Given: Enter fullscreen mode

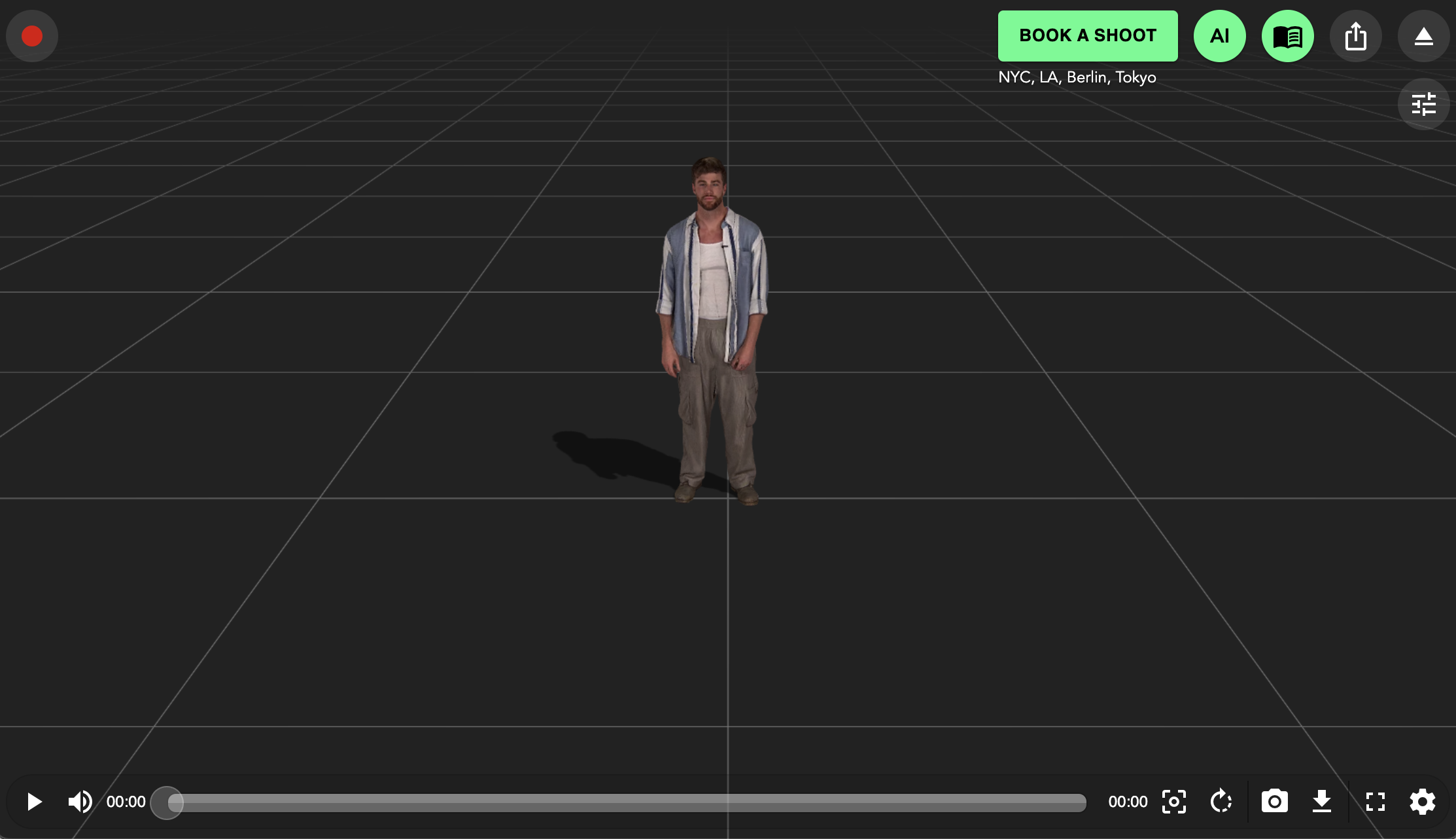Looking at the screenshot, I should (x=1375, y=802).
